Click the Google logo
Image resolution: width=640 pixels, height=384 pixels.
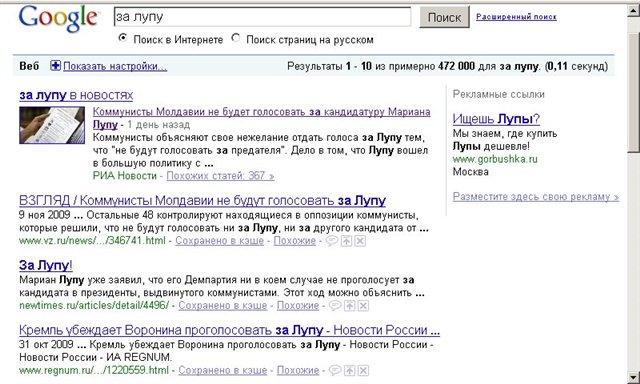pyautogui.click(x=59, y=19)
